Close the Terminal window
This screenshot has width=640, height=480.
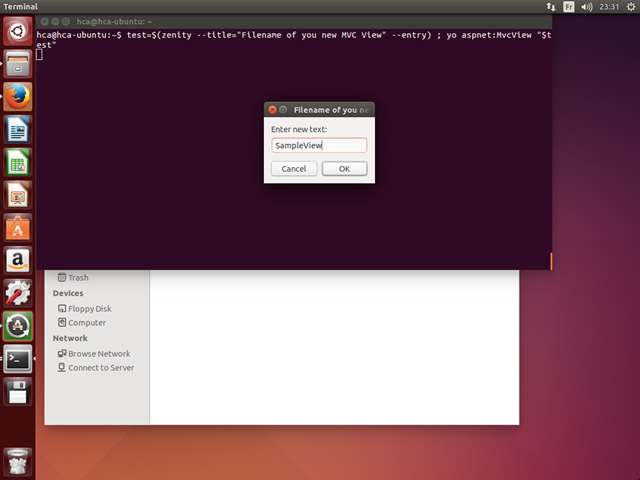pyautogui.click(x=45, y=22)
